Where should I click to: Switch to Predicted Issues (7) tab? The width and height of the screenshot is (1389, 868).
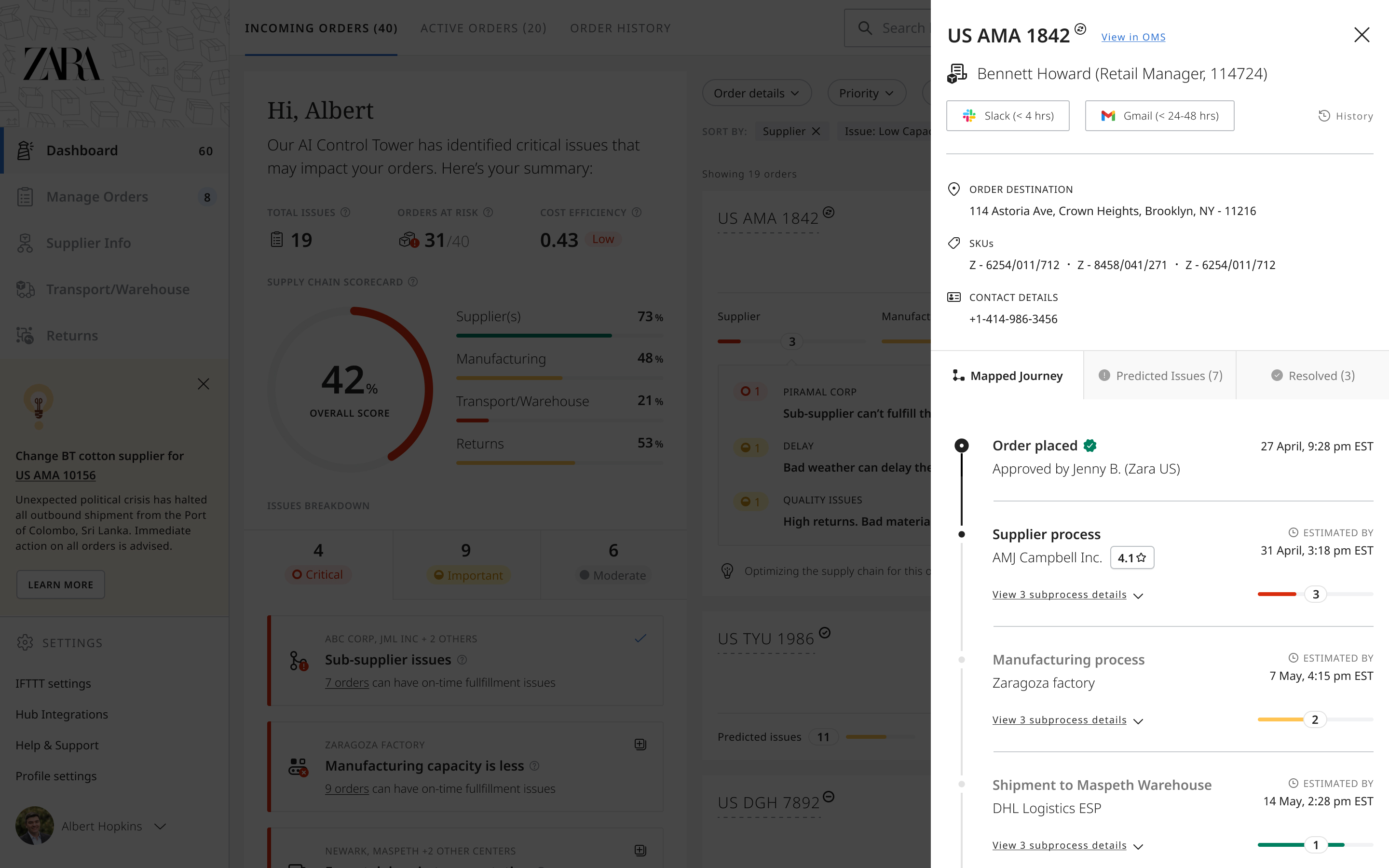pyautogui.click(x=1160, y=376)
